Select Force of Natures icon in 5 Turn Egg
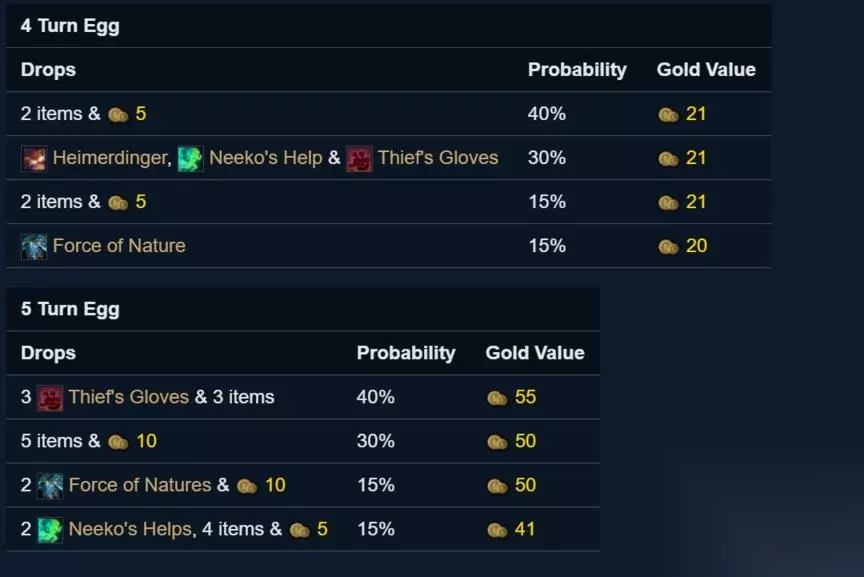The height and width of the screenshot is (577, 864). click(50, 486)
